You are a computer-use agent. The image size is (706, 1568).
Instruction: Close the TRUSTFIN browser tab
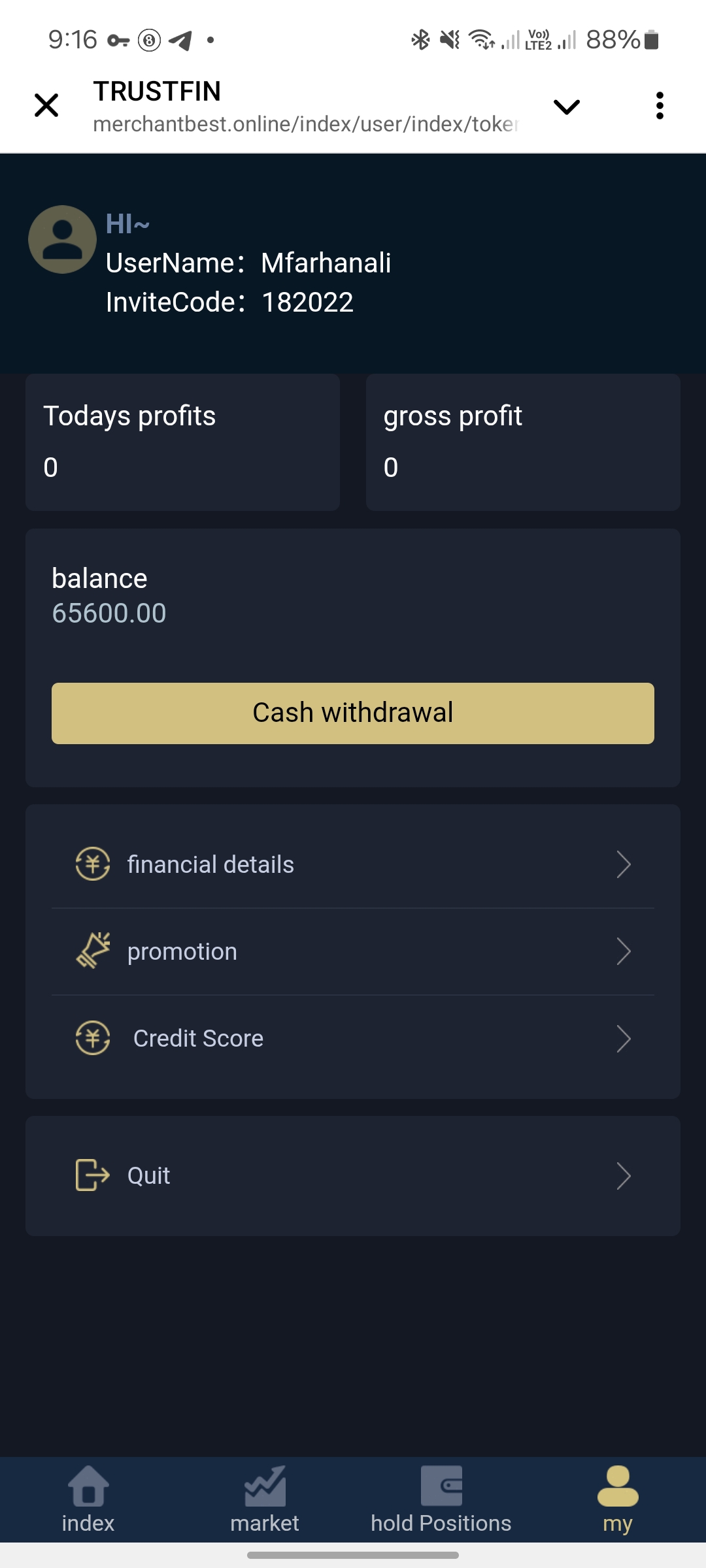[x=46, y=106]
